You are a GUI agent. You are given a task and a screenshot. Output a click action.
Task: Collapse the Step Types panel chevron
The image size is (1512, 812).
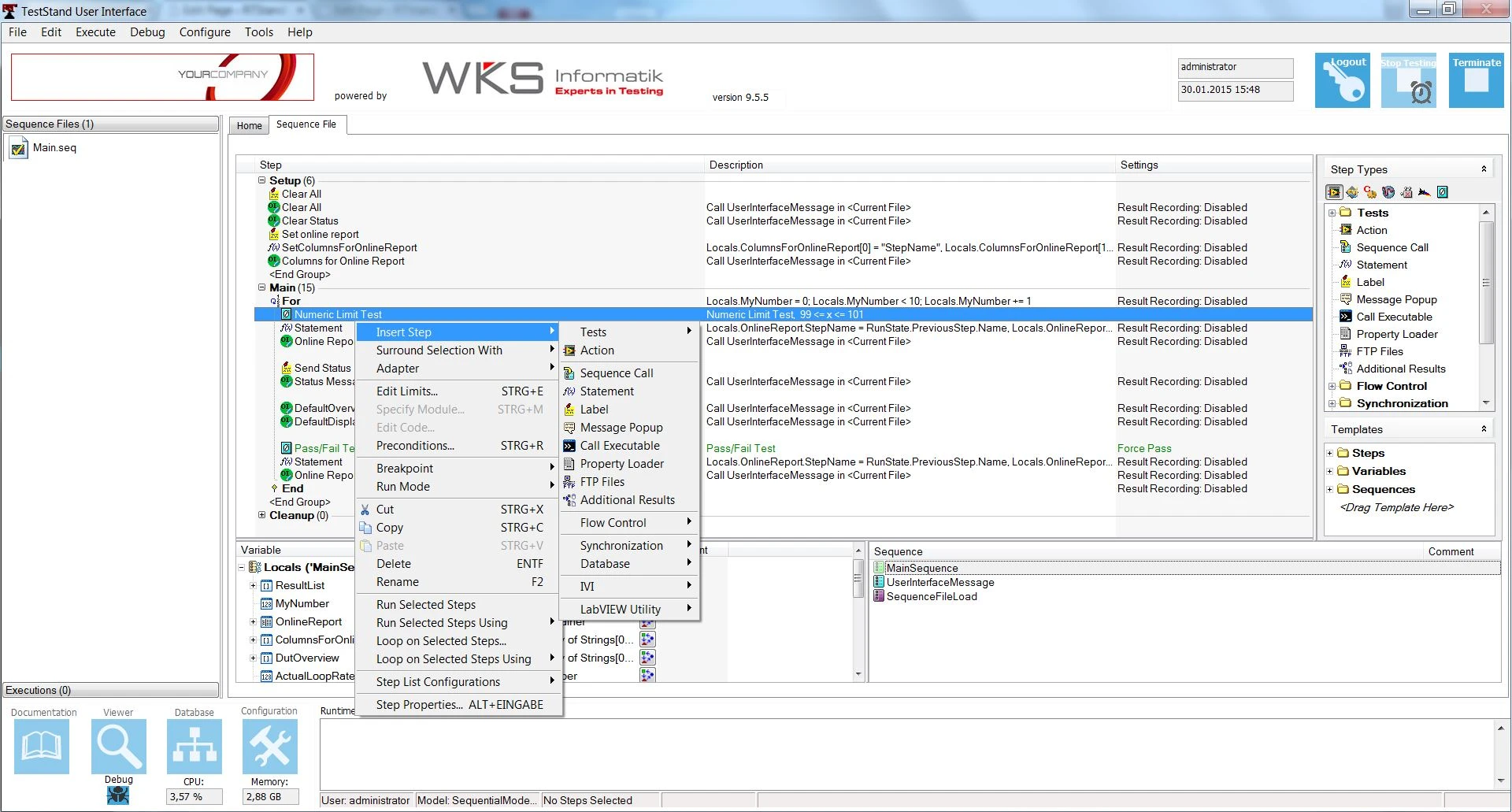pos(1484,169)
